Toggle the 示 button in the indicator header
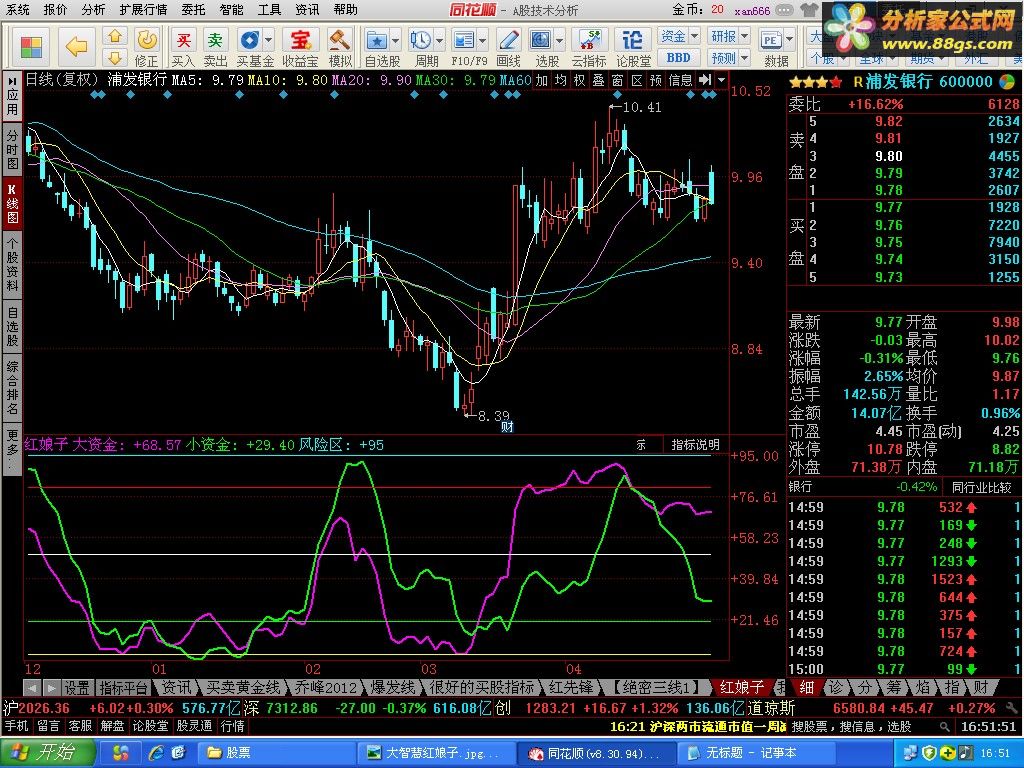 point(641,445)
